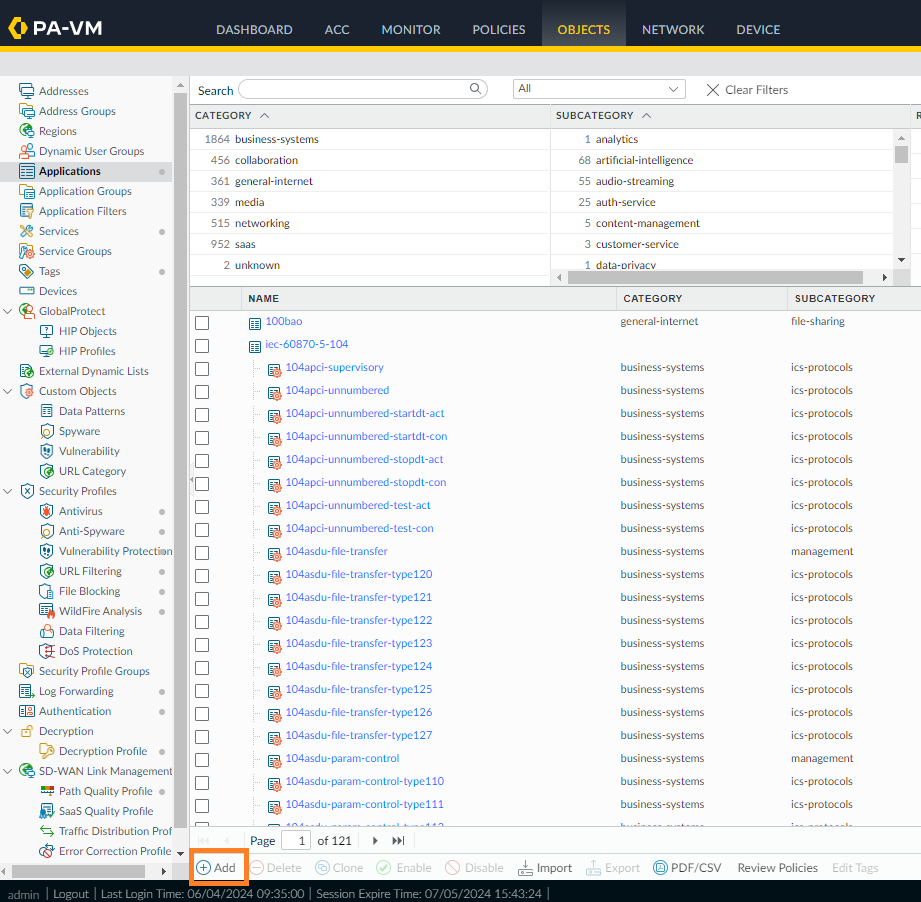Open the All filter dropdown
Image resolution: width=921 pixels, height=902 pixels.
[599, 89]
